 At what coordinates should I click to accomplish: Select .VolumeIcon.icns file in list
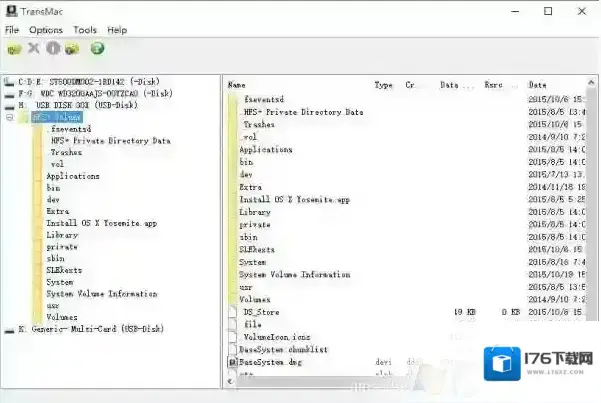(277, 337)
